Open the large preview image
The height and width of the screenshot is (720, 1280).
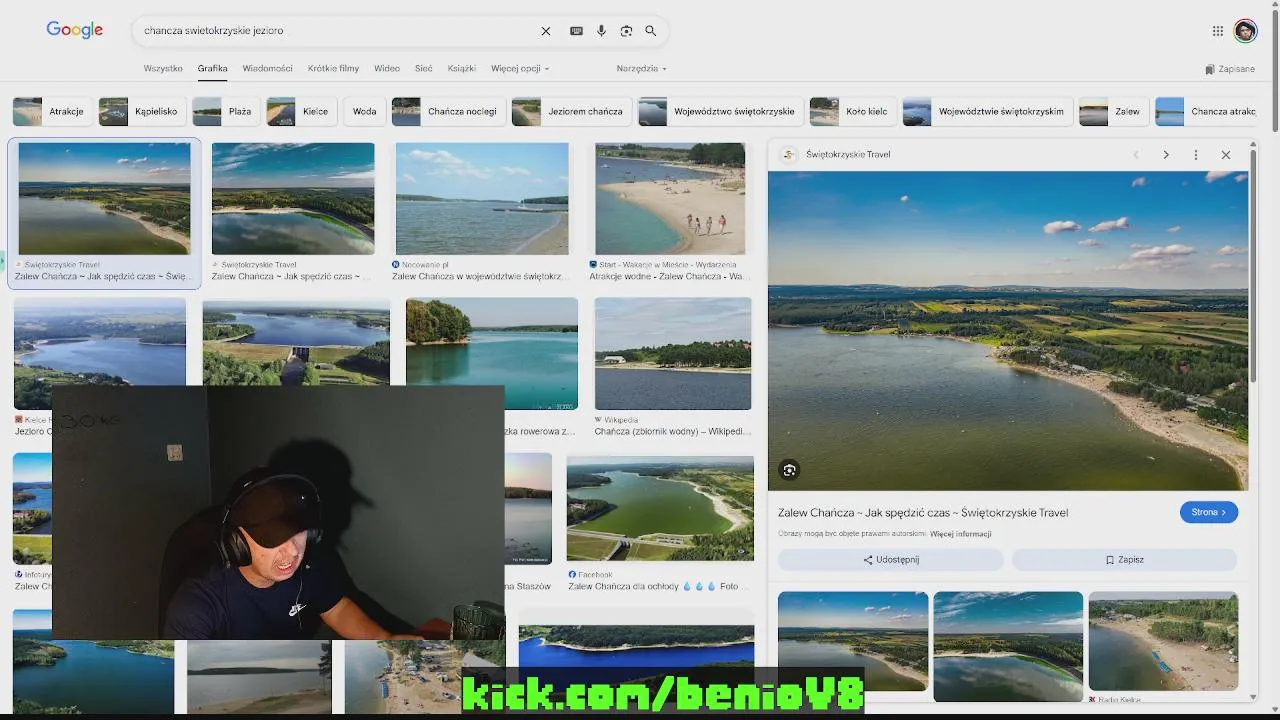[1008, 330]
